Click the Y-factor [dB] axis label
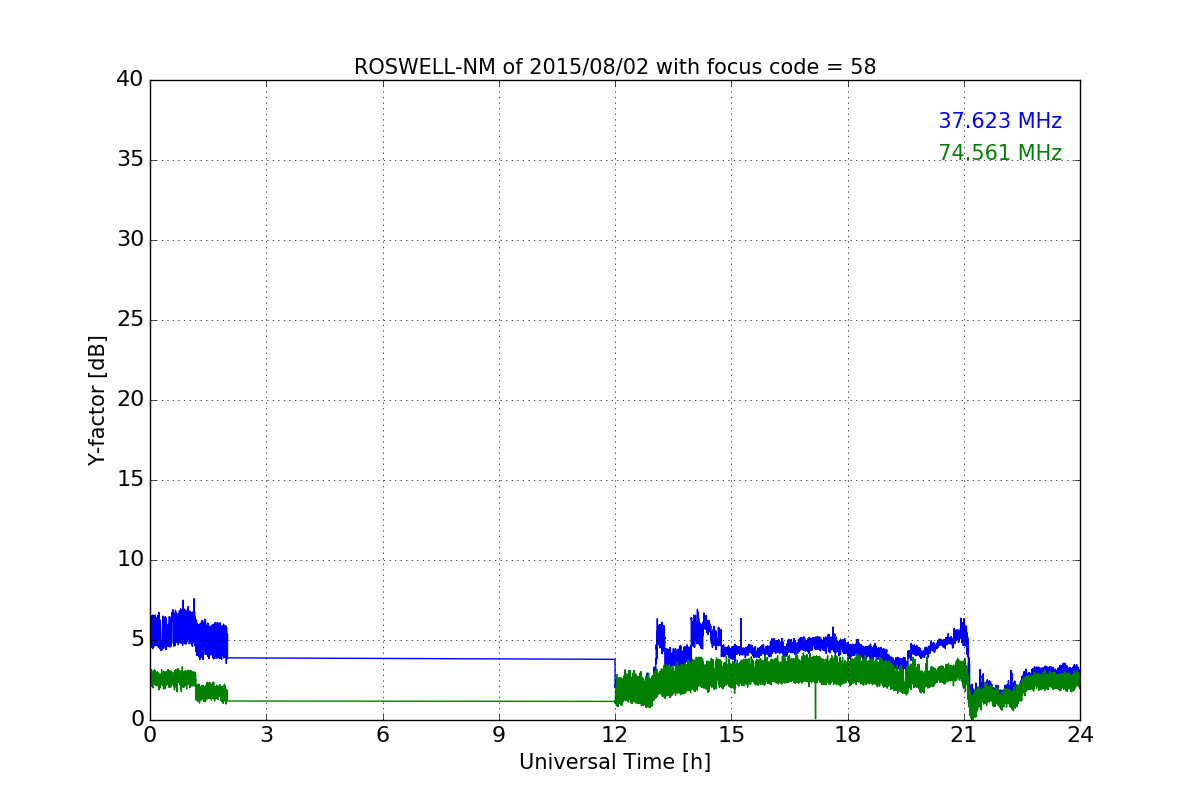 click(97, 400)
